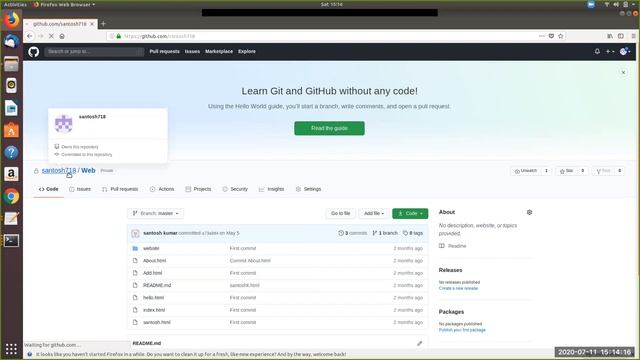
Task: Click the browser home icon
Action: 62,36
